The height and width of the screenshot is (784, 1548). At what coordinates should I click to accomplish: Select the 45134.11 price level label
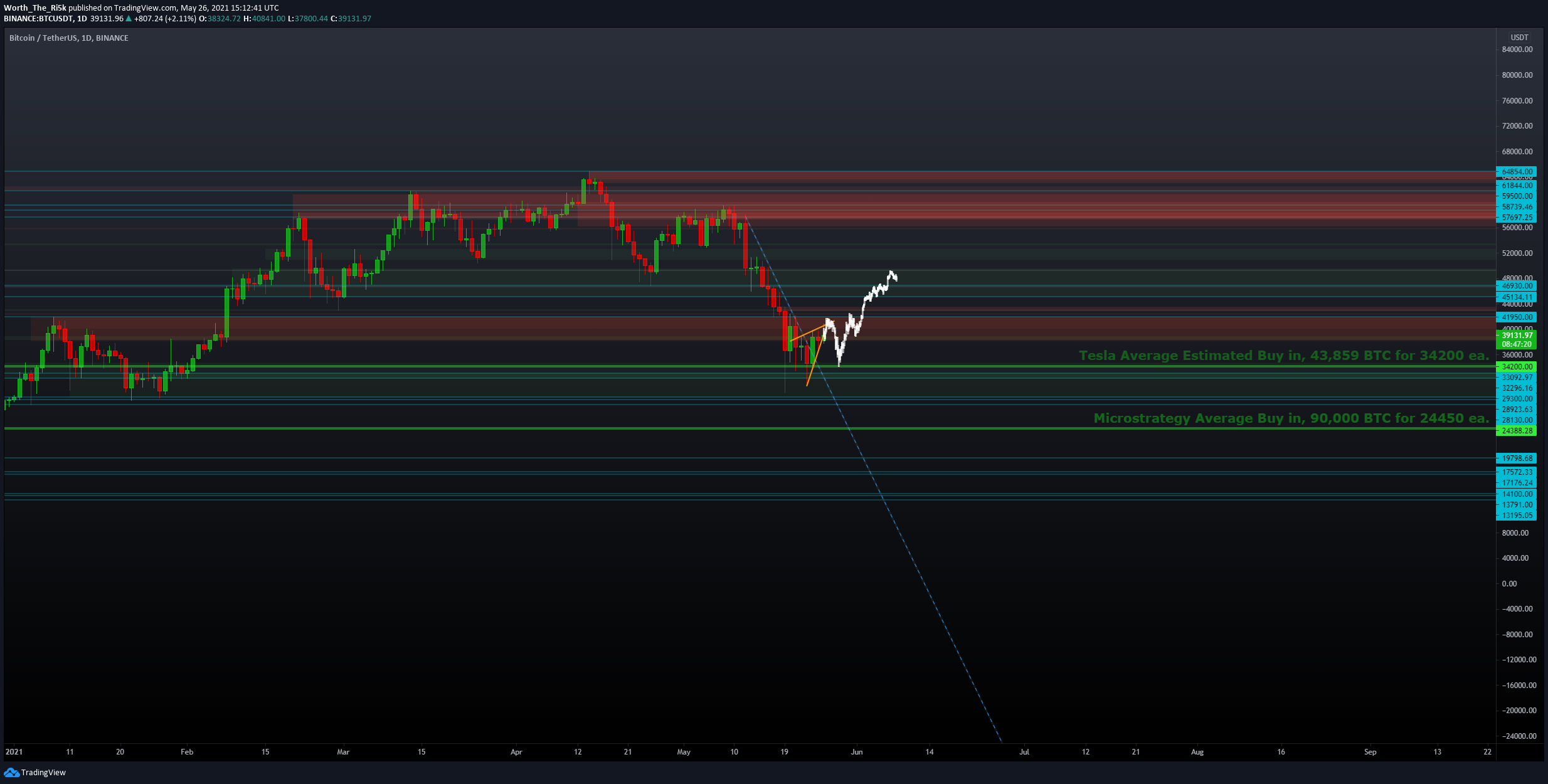pos(1517,297)
